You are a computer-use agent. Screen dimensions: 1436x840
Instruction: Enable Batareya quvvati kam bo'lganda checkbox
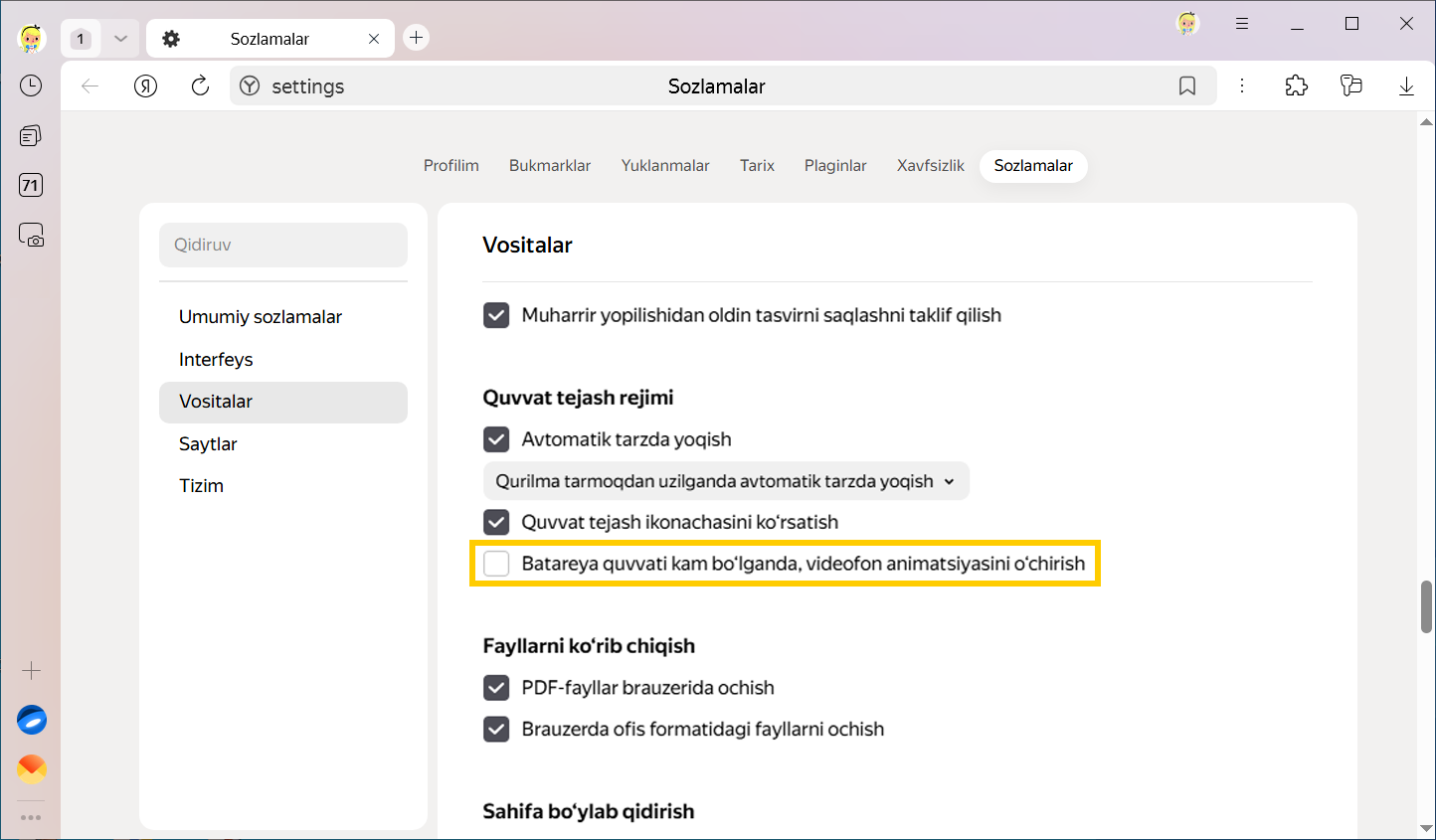tap(496, 564)
